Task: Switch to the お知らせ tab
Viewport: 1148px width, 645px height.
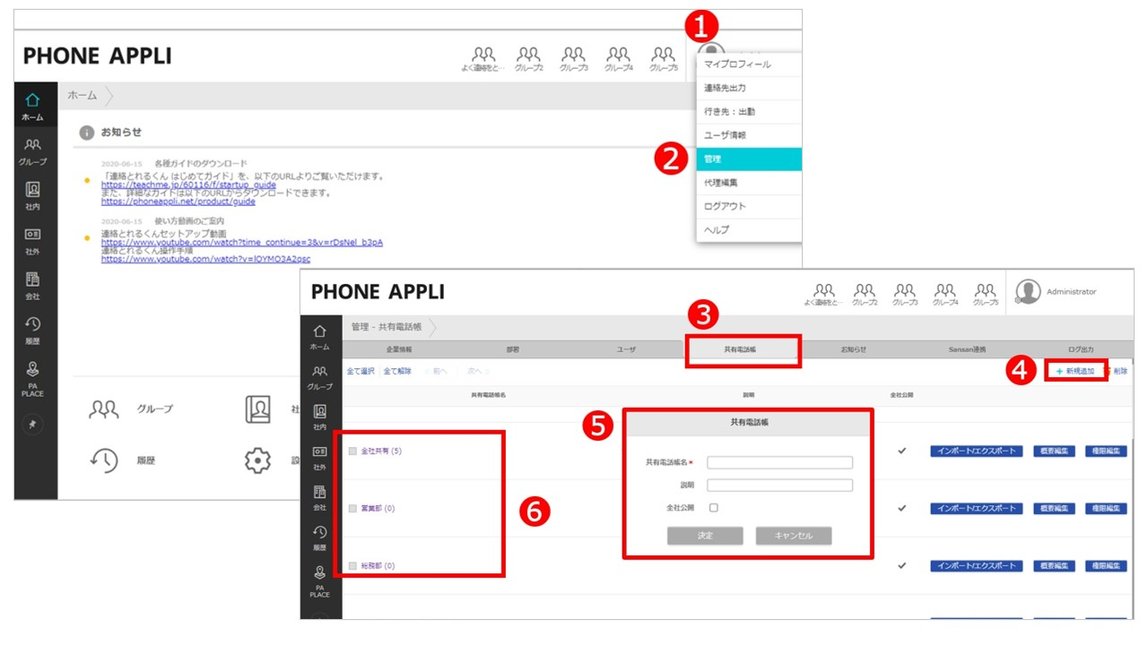Action: [x=854, y=349]
